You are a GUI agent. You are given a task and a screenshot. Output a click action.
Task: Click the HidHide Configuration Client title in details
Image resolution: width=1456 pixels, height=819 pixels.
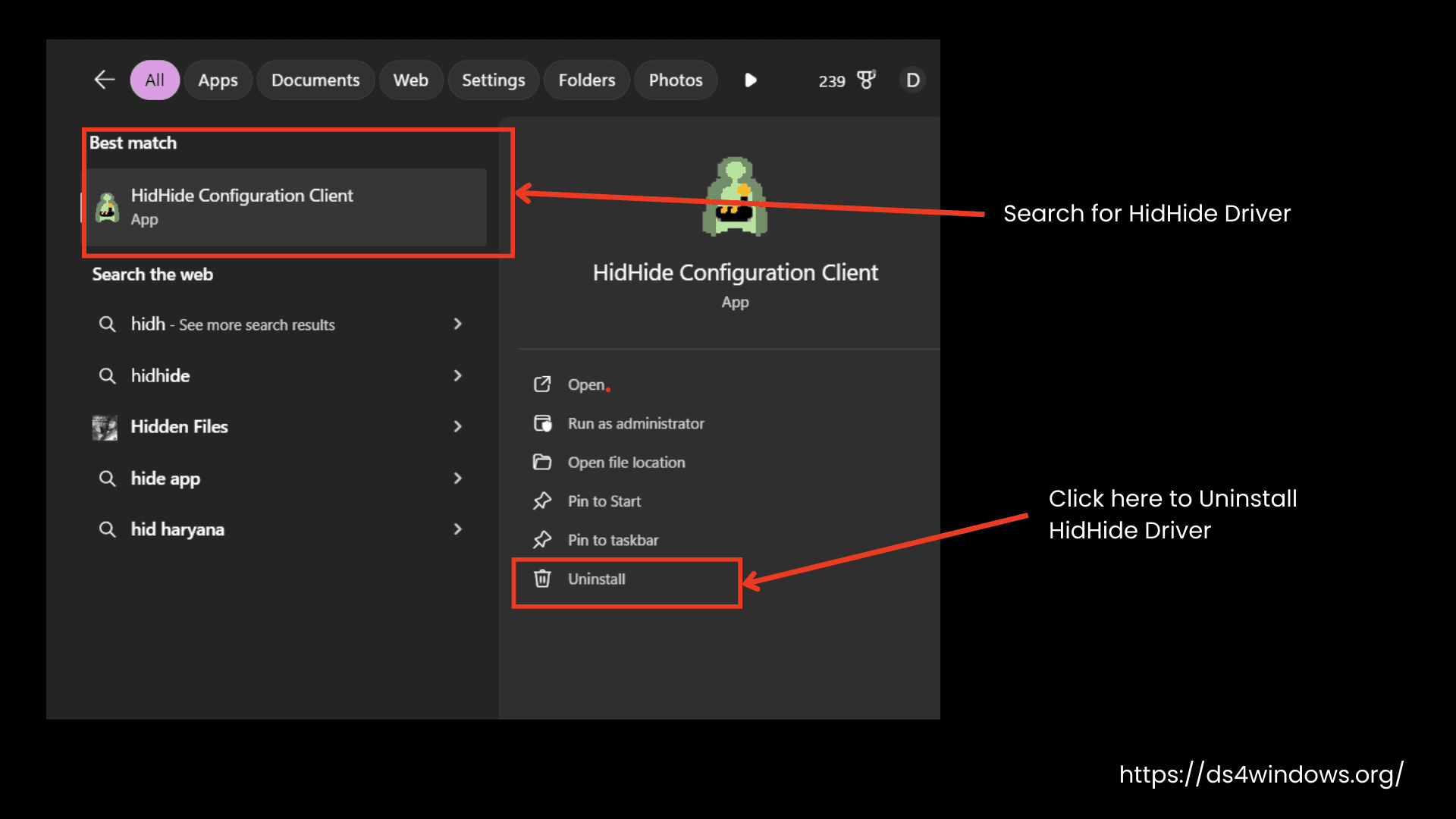pyautogui.click(x=736, y=272)
